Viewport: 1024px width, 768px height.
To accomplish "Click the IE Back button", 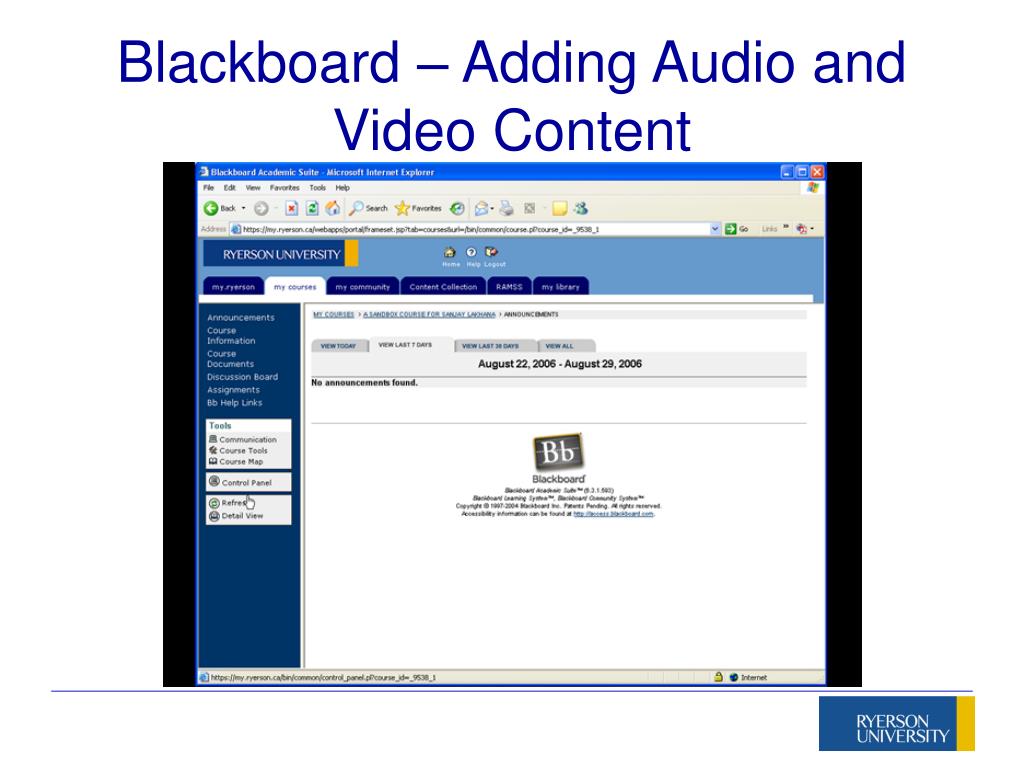I will tap(219, 208).
